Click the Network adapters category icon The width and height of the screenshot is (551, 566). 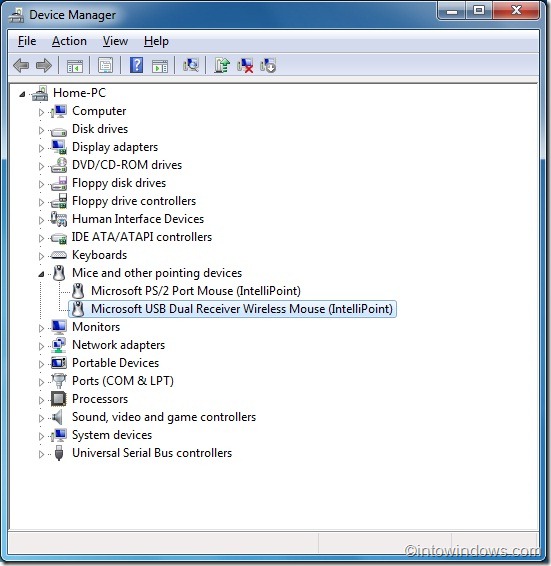pyautogui.click(x=58, y=345)
